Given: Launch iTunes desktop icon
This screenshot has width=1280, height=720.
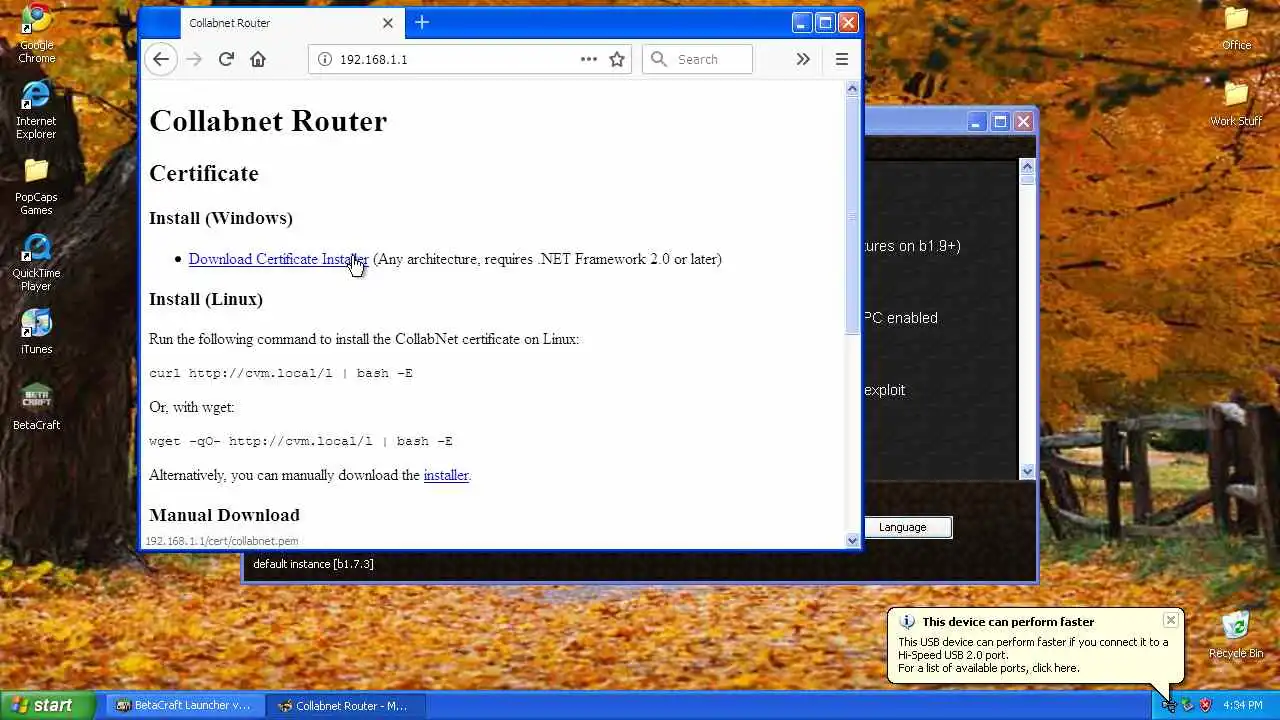Looking at the screenshot, I should pyautogui.click(x=36, y=332).
